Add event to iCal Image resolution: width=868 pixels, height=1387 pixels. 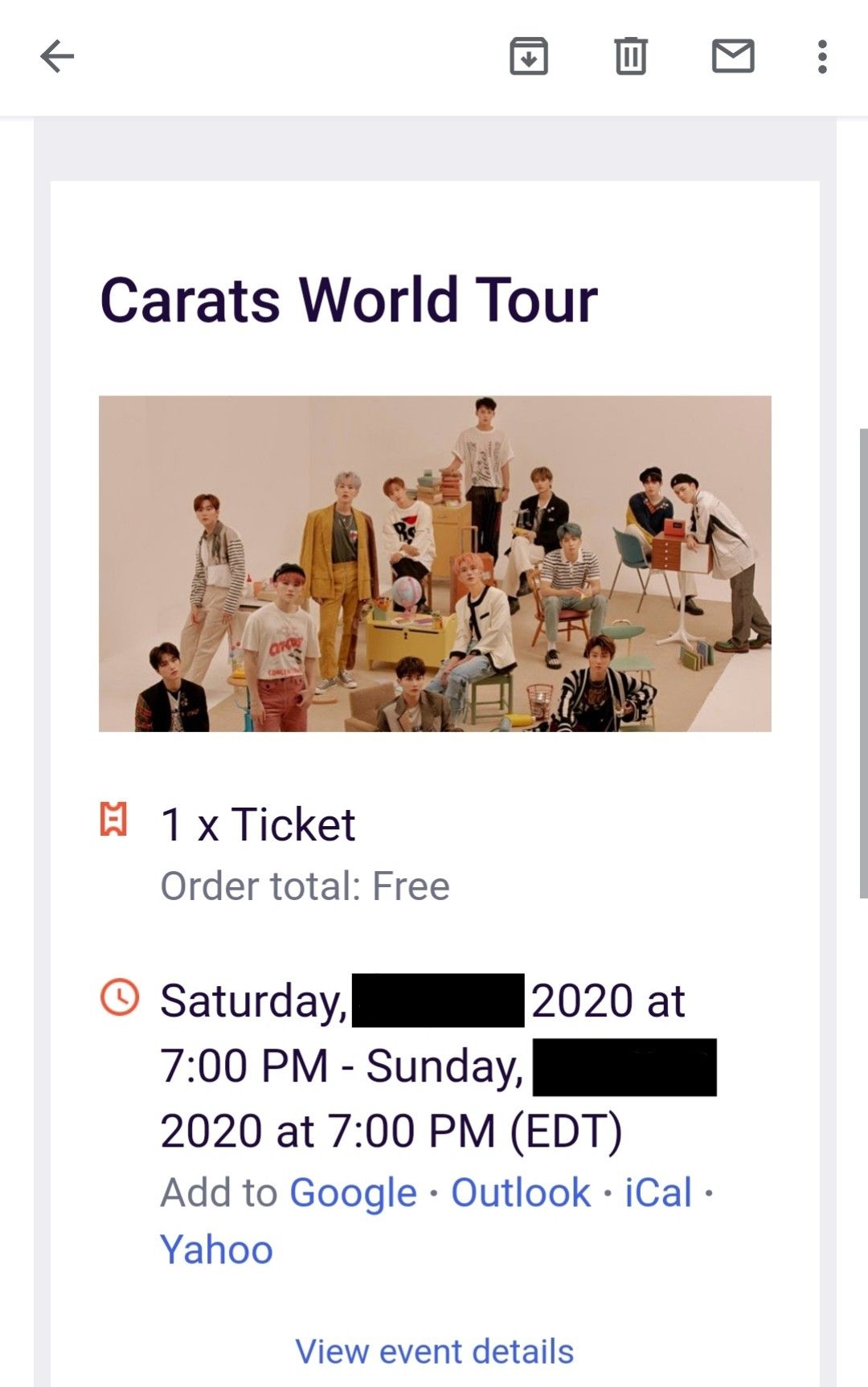coord(658,1193)
